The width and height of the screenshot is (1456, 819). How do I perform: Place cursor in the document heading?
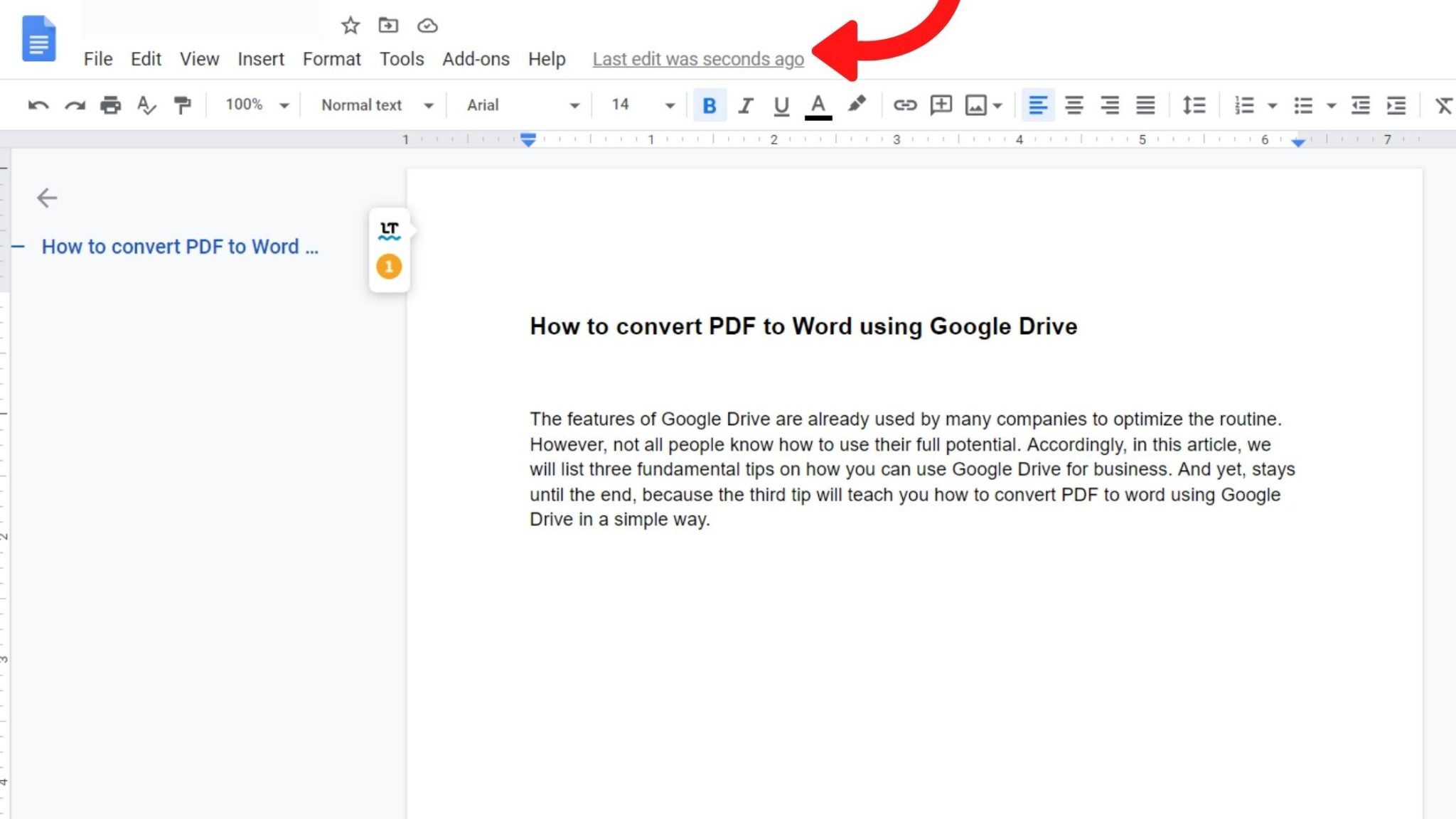tap(803, 326)
